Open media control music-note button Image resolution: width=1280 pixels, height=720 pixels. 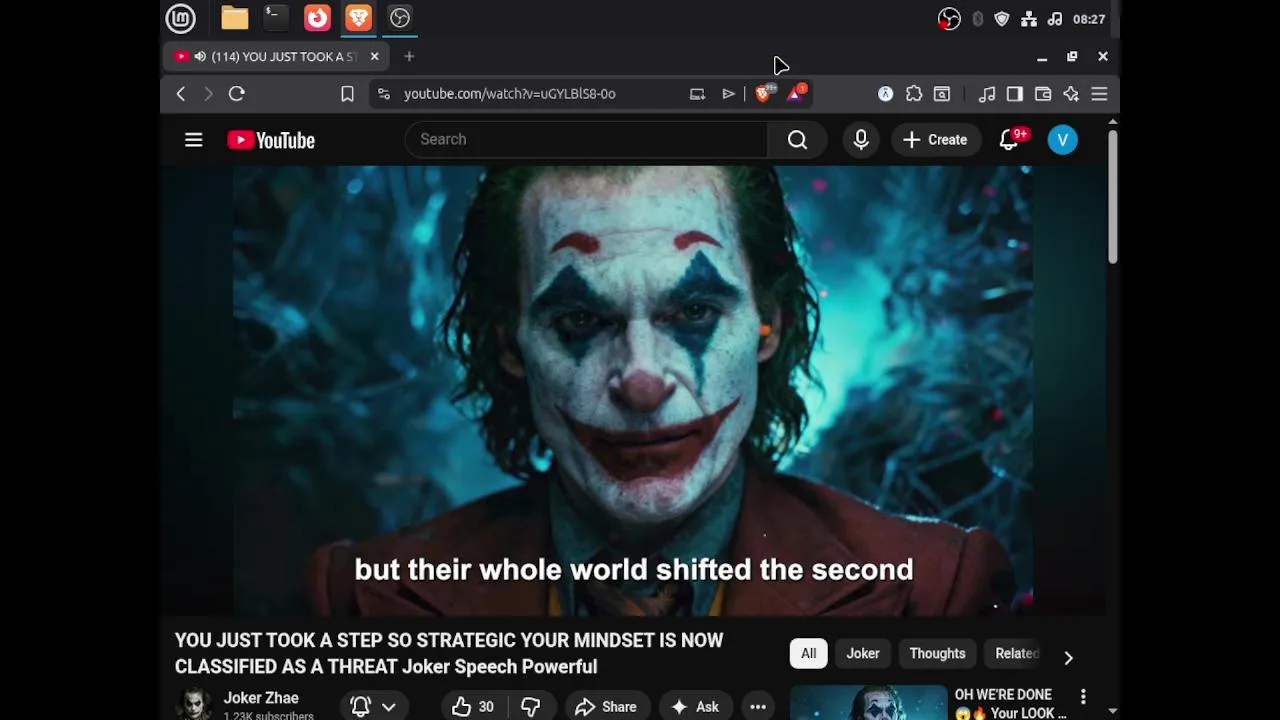[987, 94]
